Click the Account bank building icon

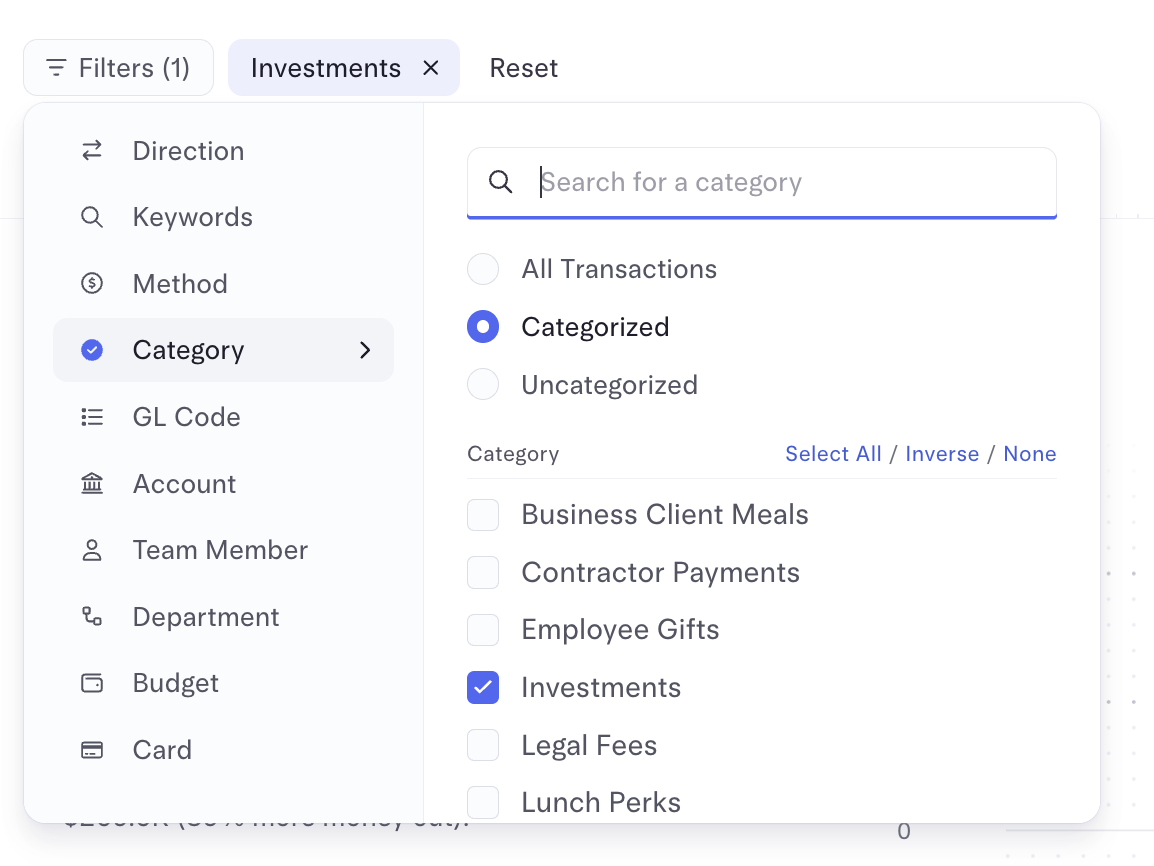(x=92, y=483)
